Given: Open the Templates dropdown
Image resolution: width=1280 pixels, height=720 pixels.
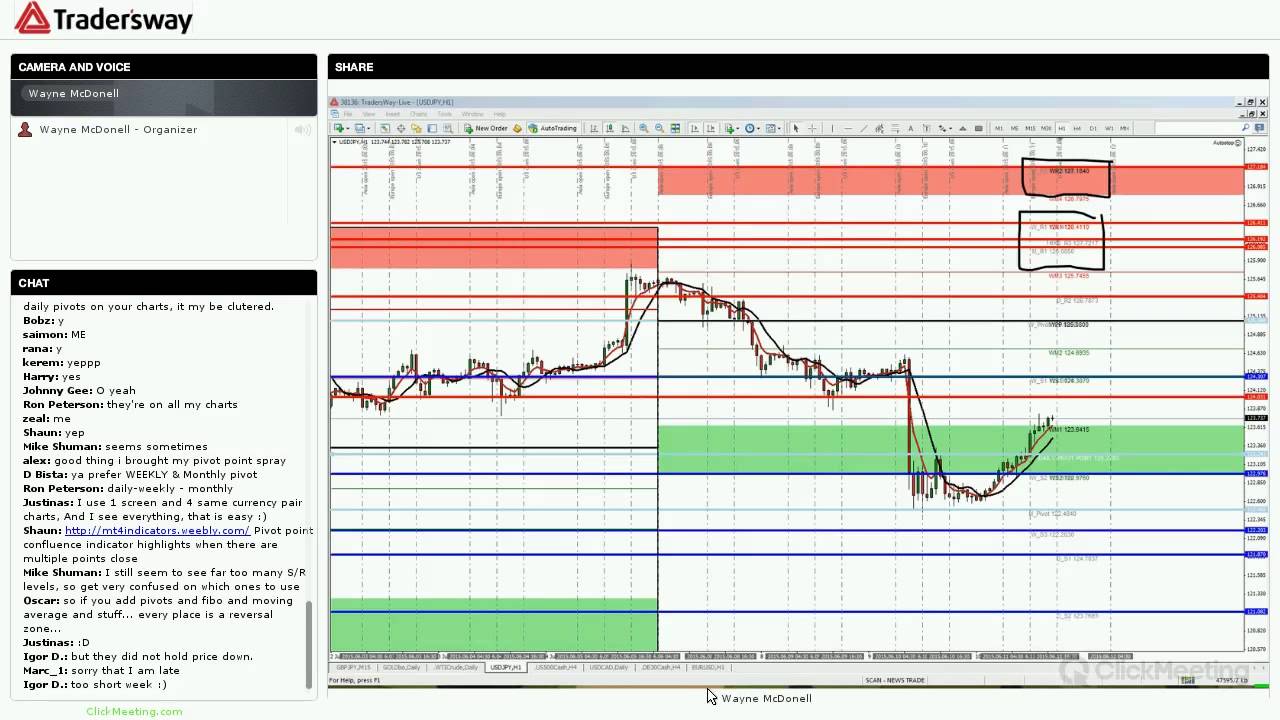Looking at the screenshot, I should (x=773, y=128).
